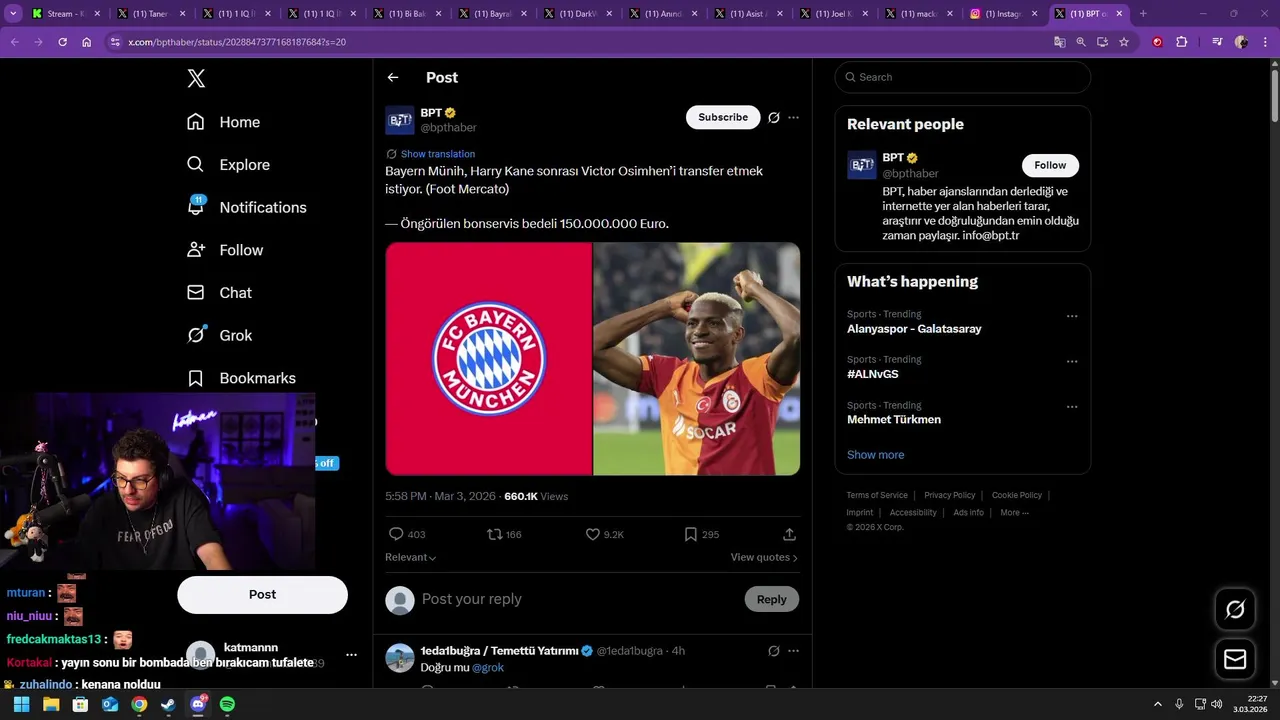Open Chrome's tab search dropdown

pyautogui.click(x=13, y=14)
